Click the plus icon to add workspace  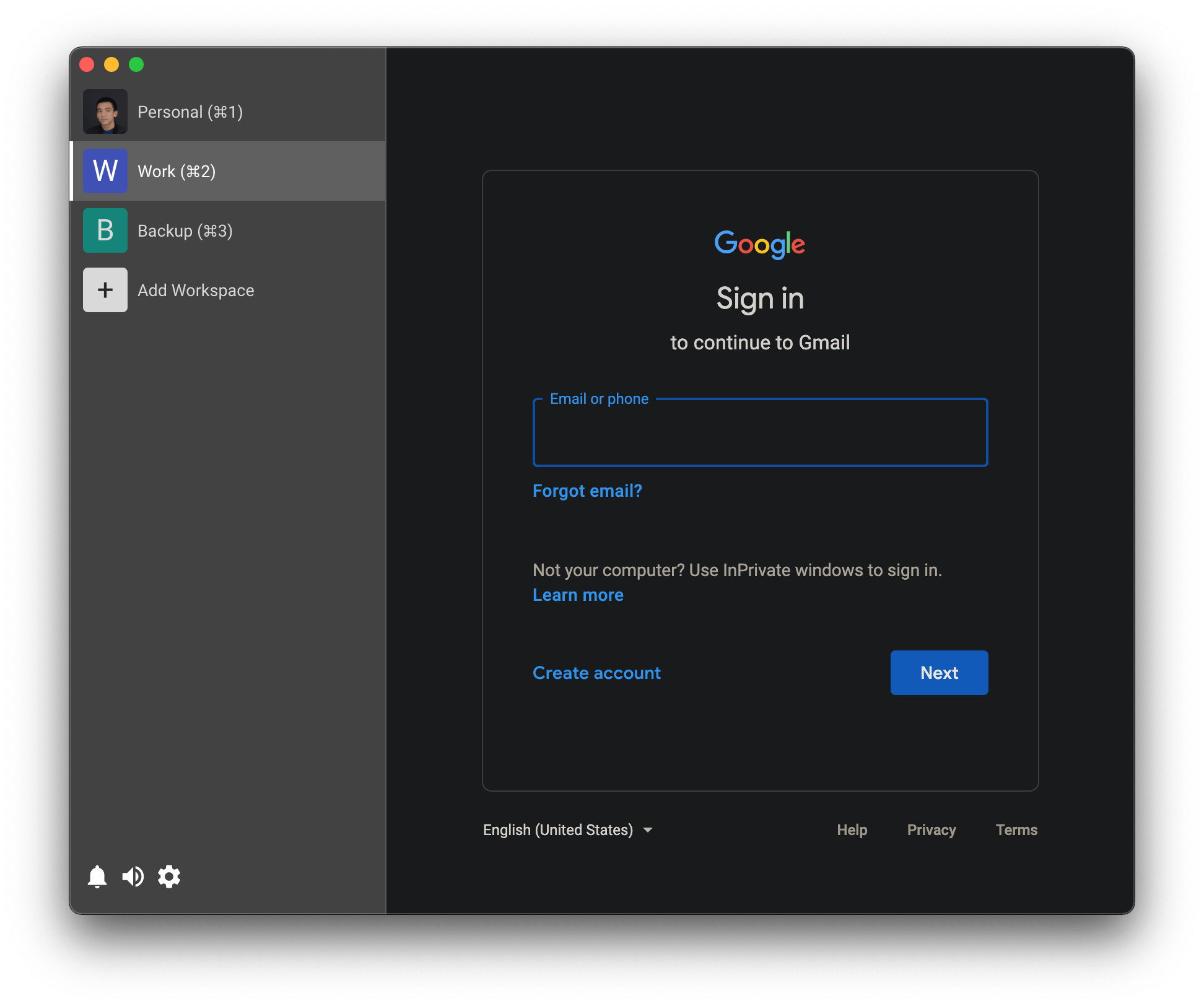point(105,290)
